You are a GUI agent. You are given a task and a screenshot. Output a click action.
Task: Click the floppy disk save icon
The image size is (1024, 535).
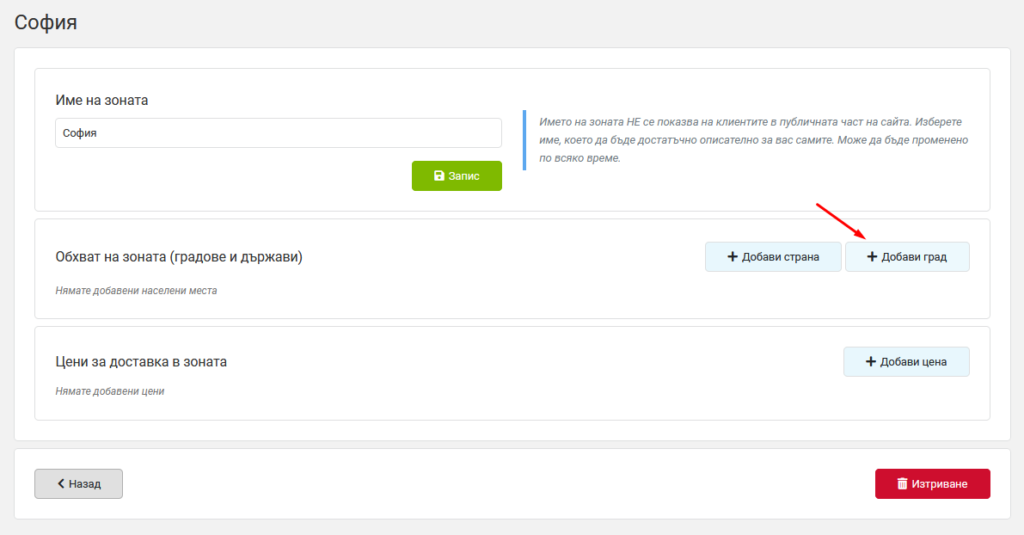click(x=439, y=176)
